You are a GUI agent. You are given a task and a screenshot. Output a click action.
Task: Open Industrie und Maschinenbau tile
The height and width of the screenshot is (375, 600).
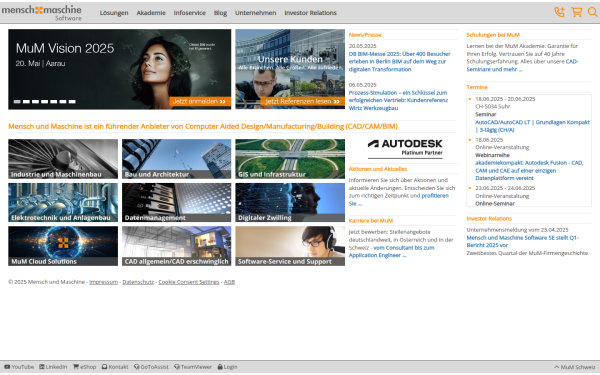coord(63,159)
